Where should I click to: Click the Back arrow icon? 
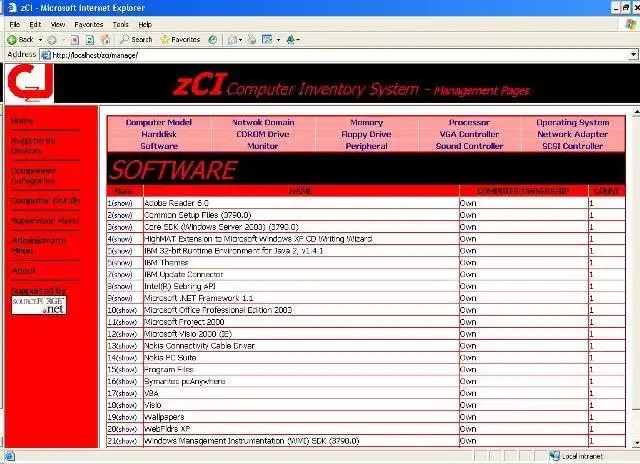click(12, 40)
